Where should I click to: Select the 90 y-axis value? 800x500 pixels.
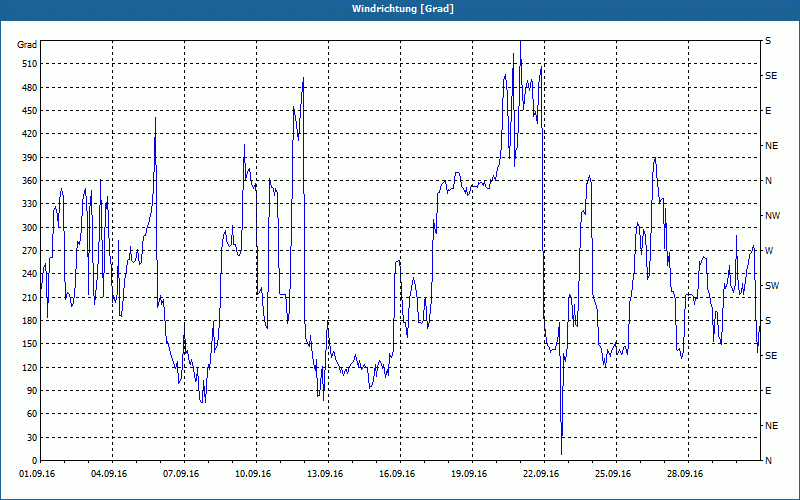tap(31, 391)
